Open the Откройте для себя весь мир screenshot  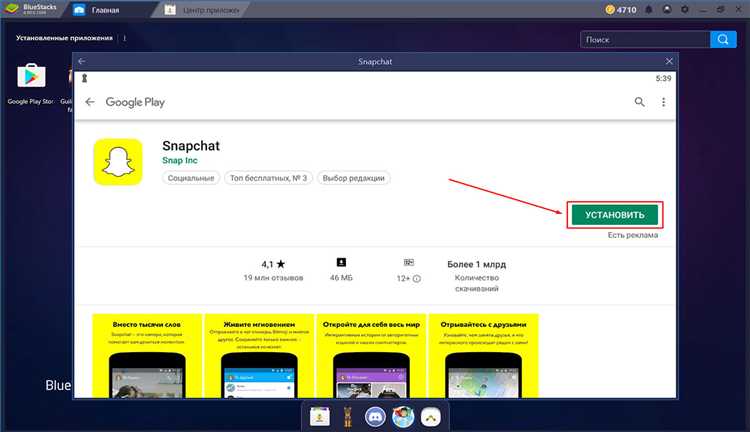371,355
